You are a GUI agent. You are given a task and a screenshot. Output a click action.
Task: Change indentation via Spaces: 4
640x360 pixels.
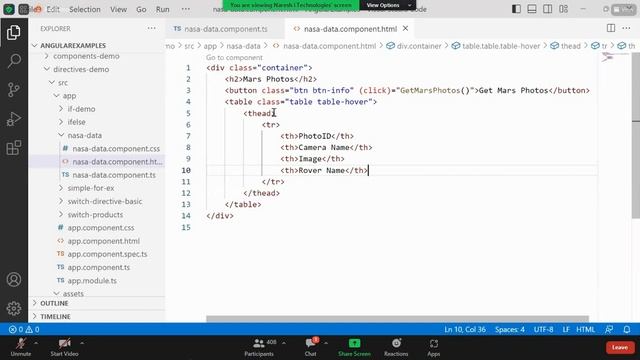(x=510, y=329)
